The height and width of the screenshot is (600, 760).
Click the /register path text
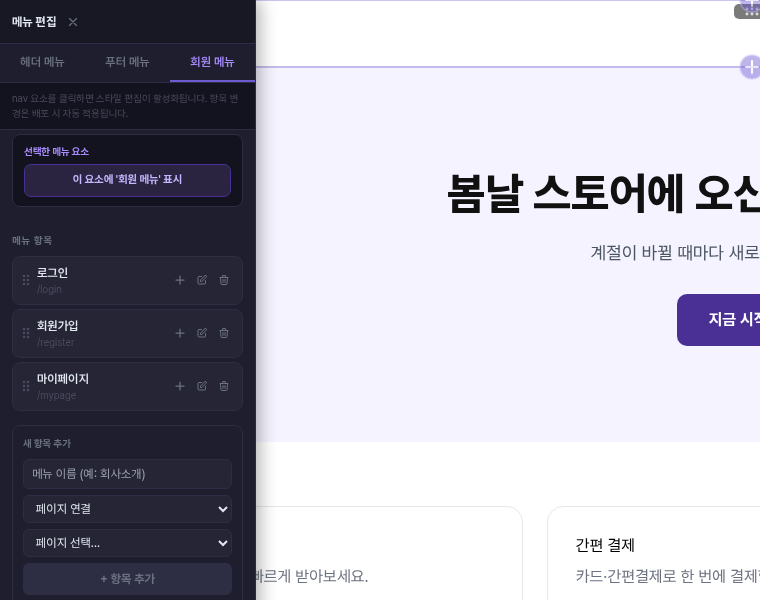[56, 342]
